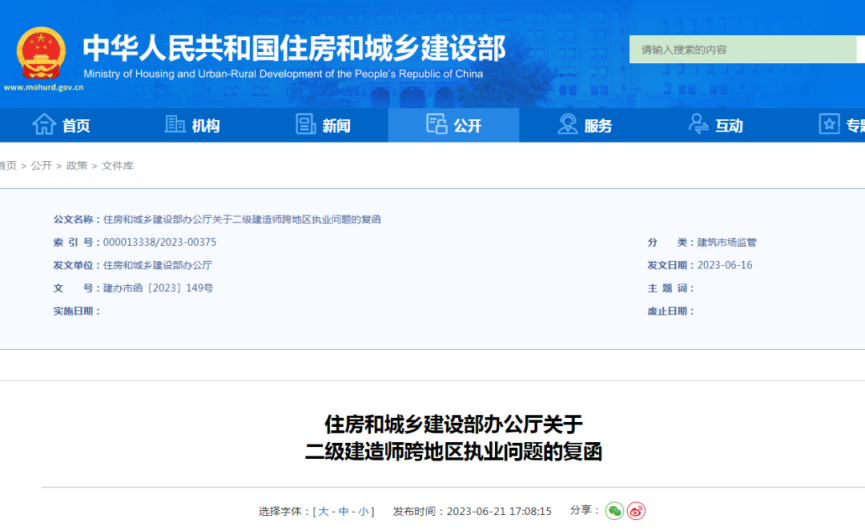Click the document-lock icon beside 公开
The image size is (865, 531).
[x=436, y=124]
